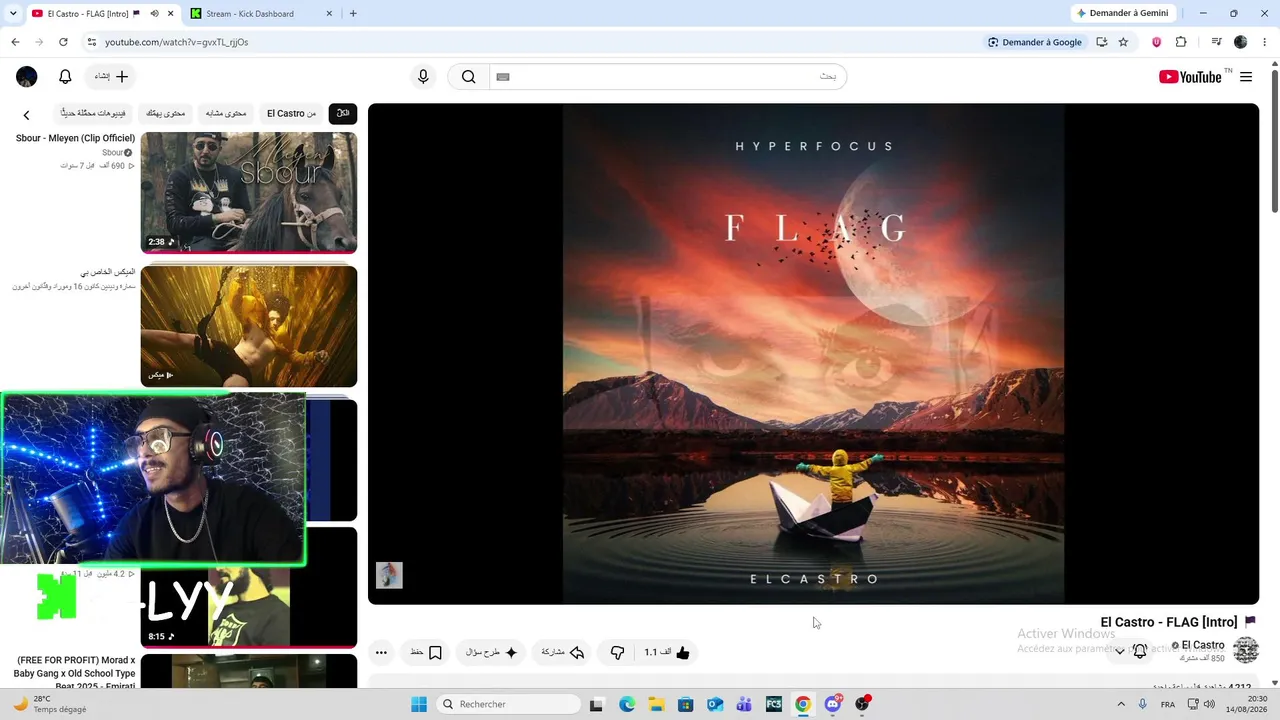Go back to the previous page
Screen dimensions: 1280x720
coord(15,42)
